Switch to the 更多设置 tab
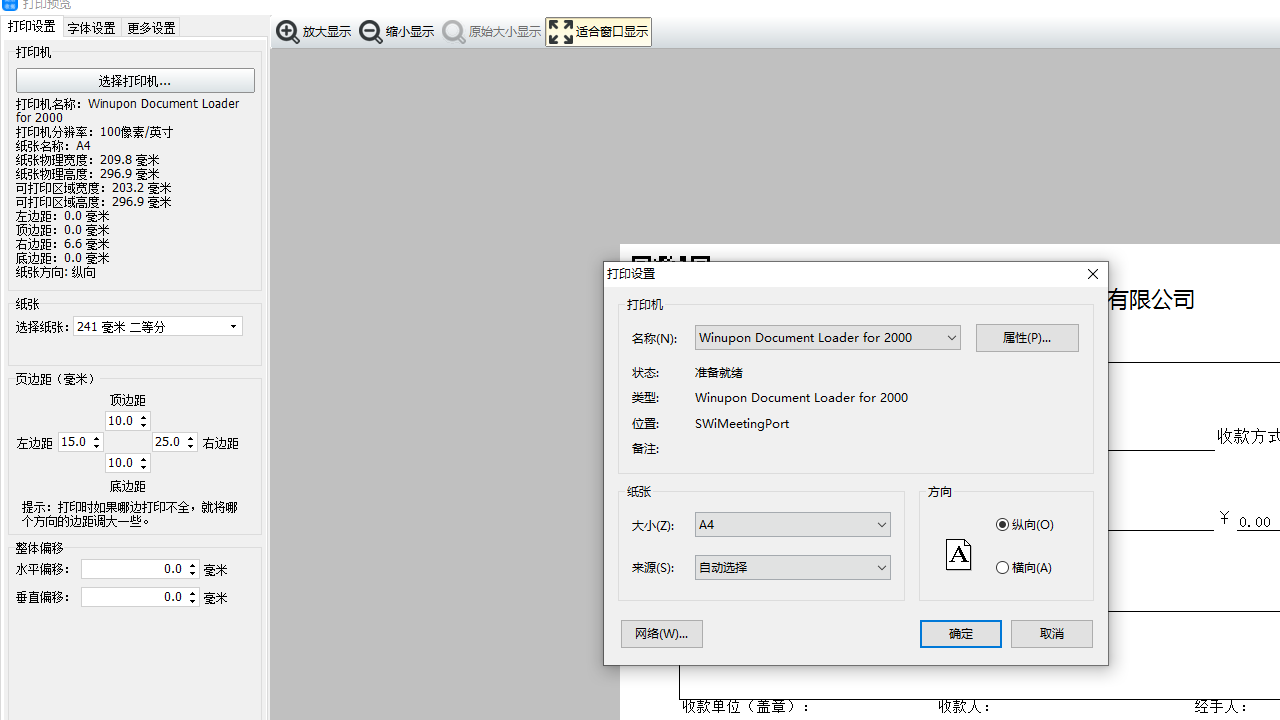 pos(151,28)
